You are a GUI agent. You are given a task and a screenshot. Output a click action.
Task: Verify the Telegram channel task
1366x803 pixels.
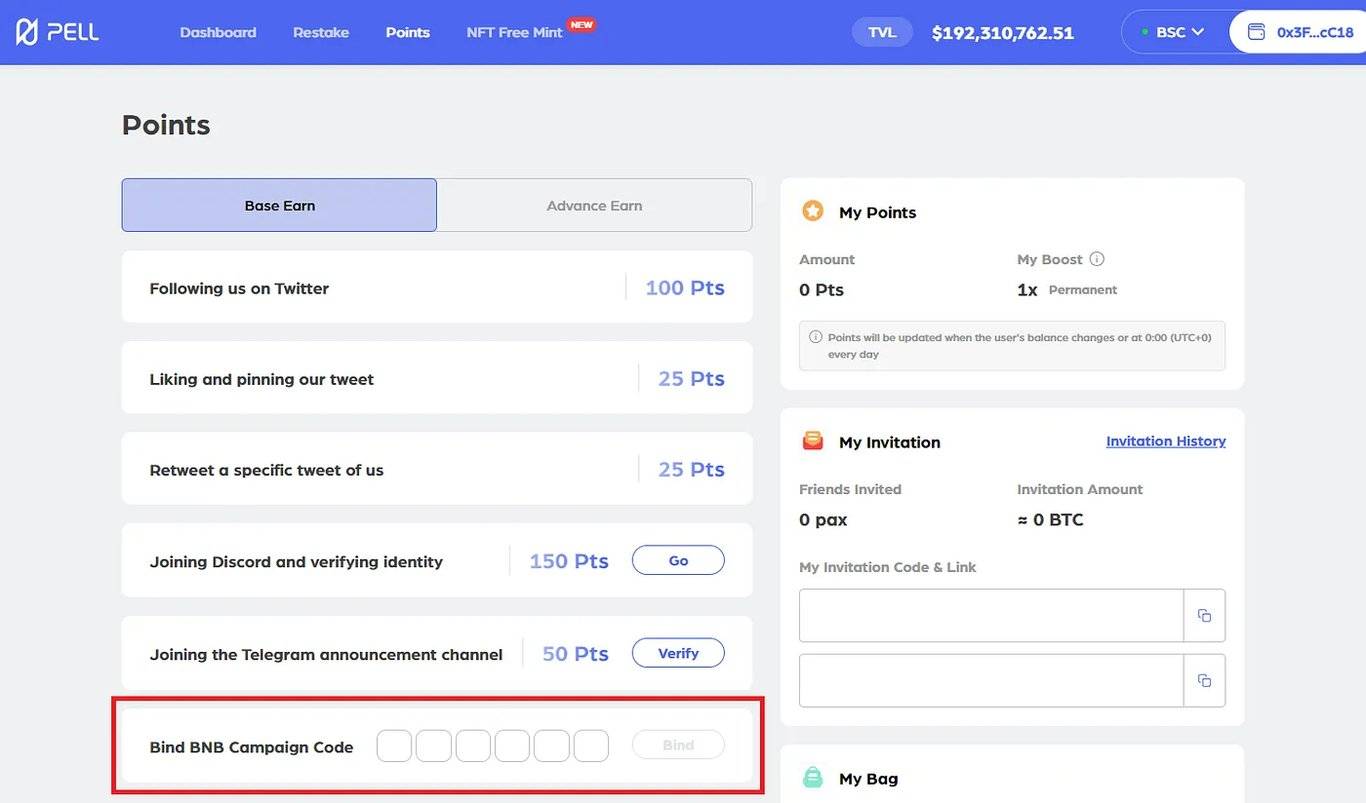coord(678,653)
